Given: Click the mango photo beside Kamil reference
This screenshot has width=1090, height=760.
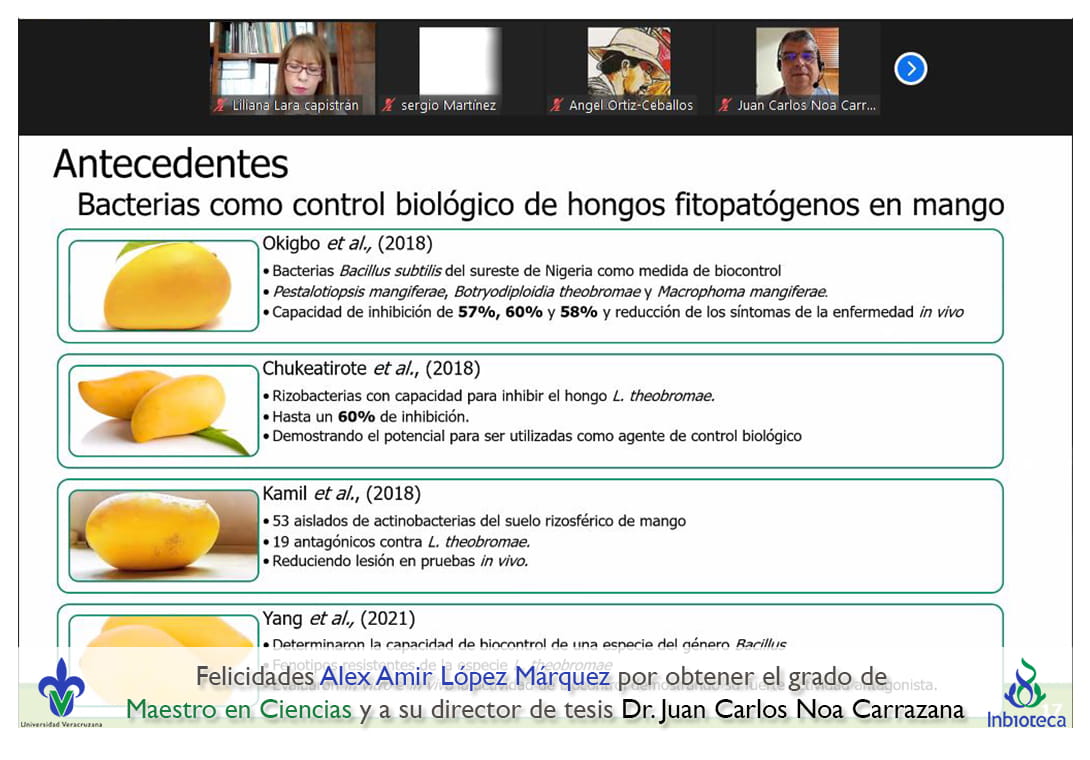Looking at the screenshot, I should point(164,535).
